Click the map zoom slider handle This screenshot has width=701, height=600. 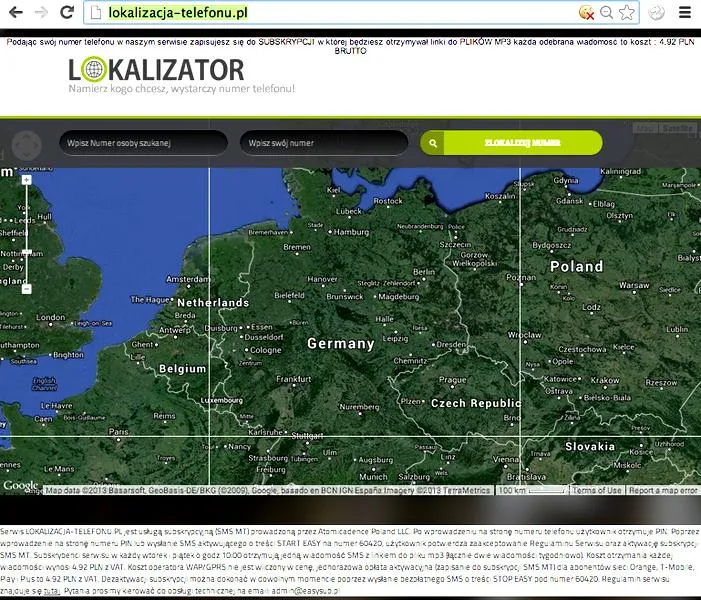pos(26,252)
